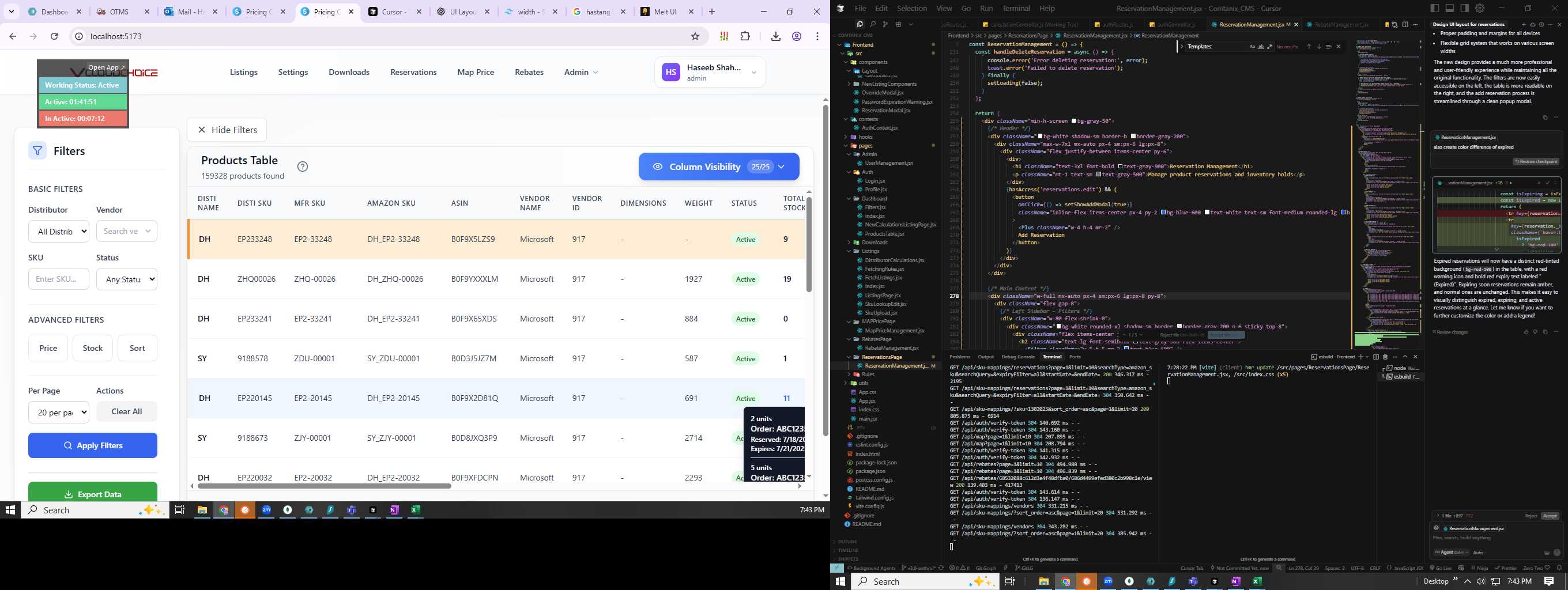Click the filter funnel icon next to Filters
Viewport: 1568px width, 590px height.
(x=37, y=151)
